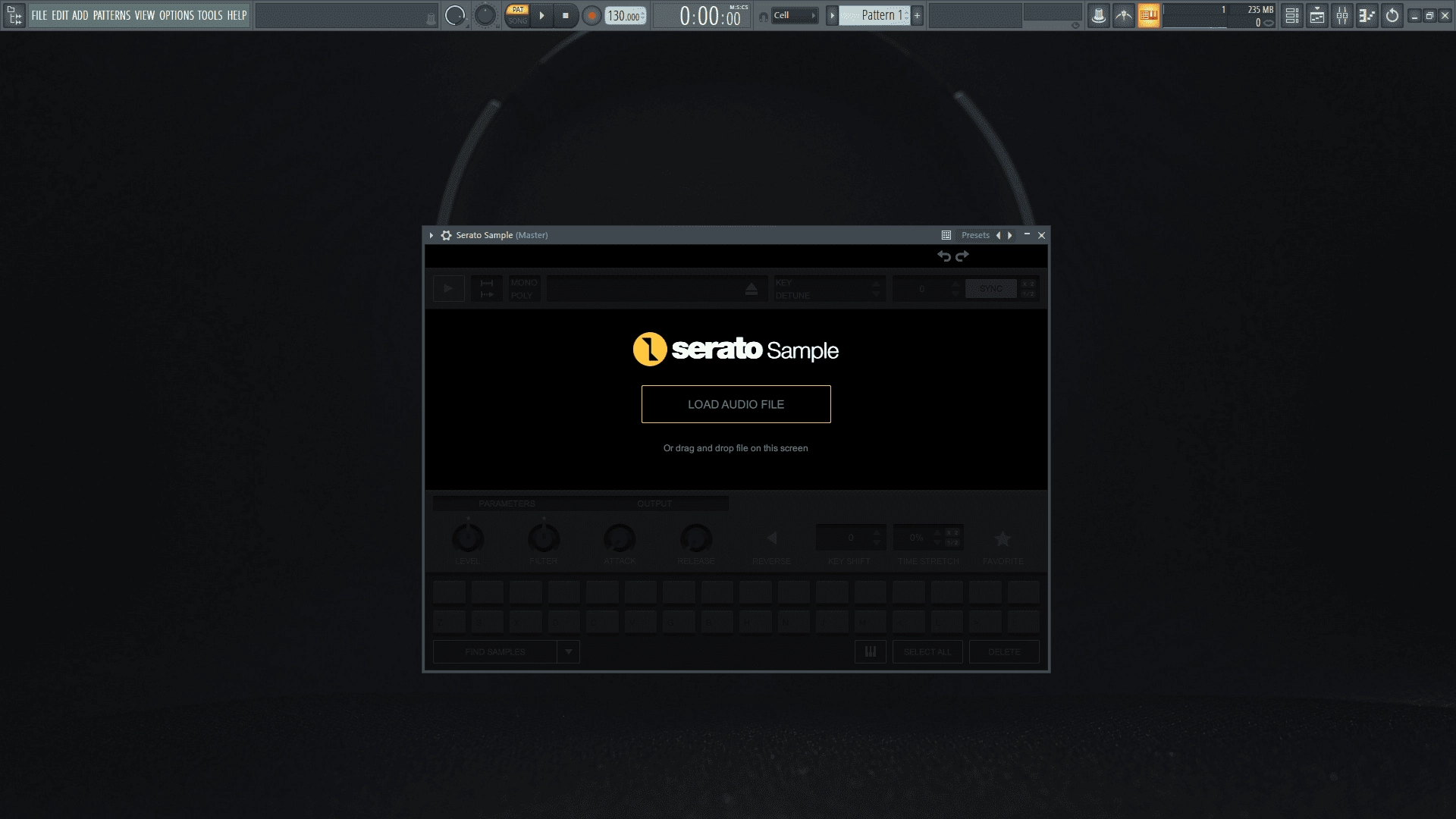Click the redo arrow in Serato Sample
1456x819 pixels.
pos(962,256)
